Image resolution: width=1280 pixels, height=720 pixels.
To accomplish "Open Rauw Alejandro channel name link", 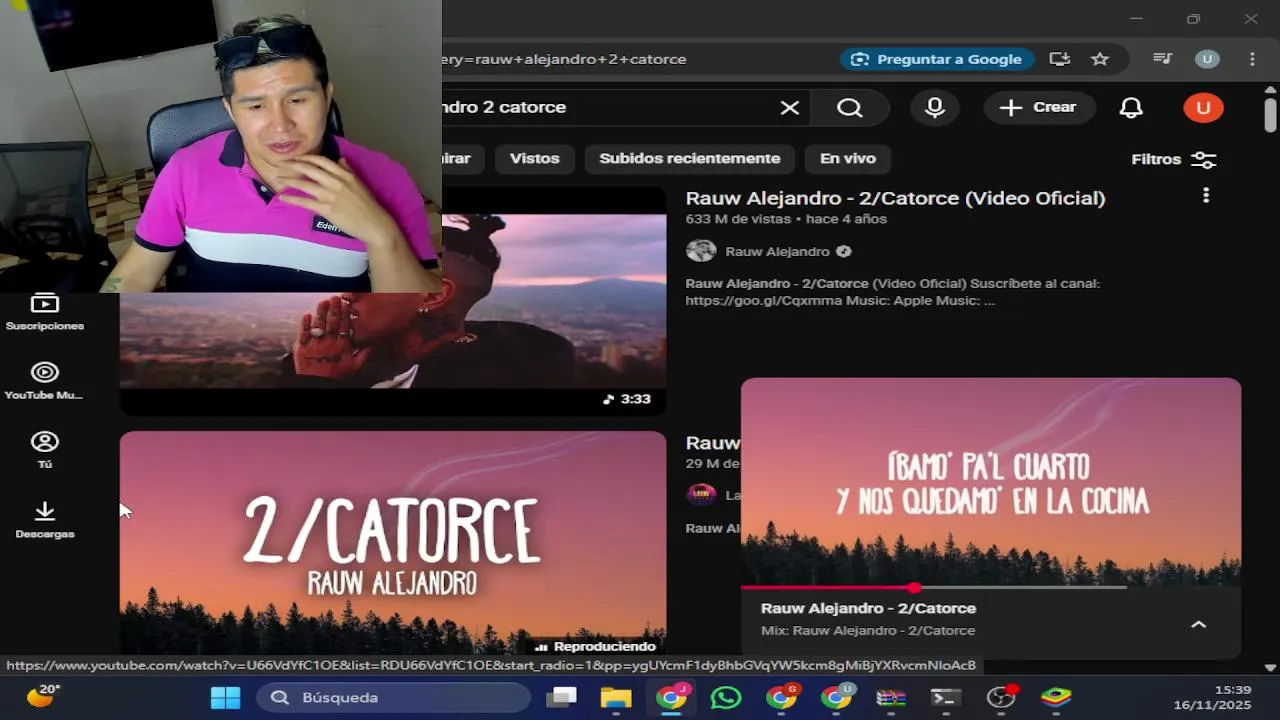I will pyautogui.click(x=777, y=251).
